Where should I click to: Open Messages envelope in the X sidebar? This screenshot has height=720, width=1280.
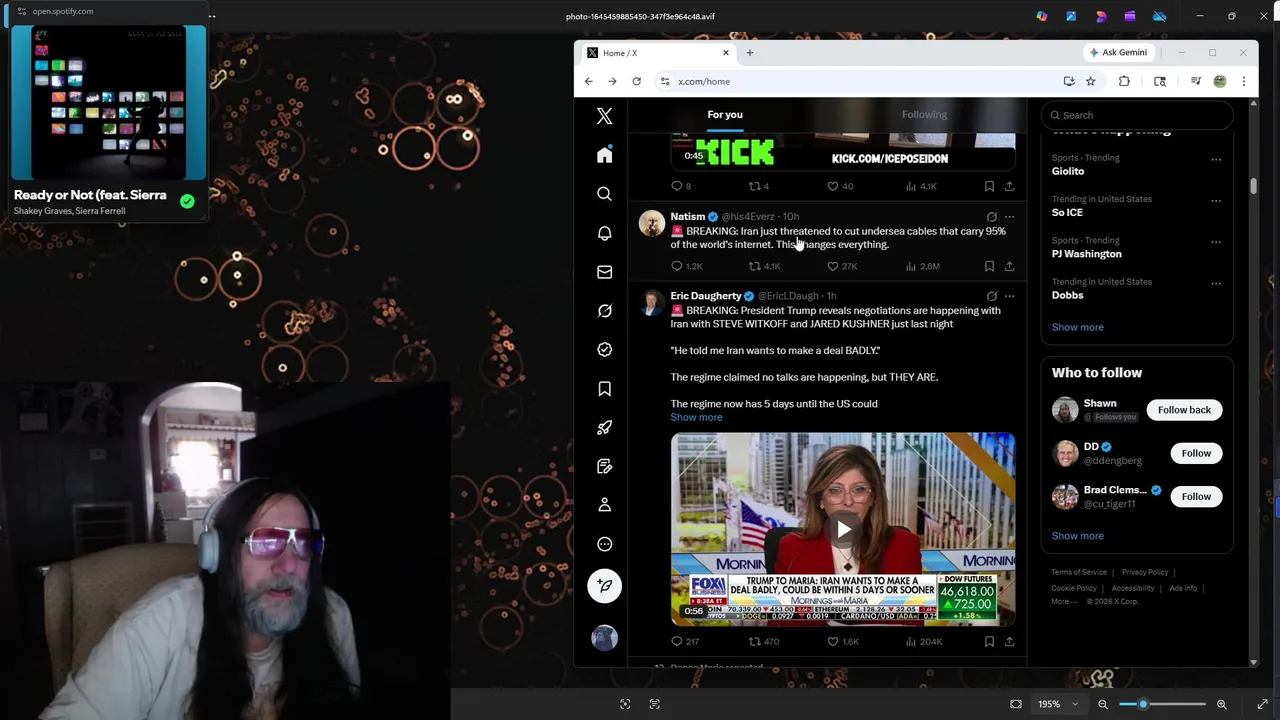pyautogui.click(x=604, y=272)
